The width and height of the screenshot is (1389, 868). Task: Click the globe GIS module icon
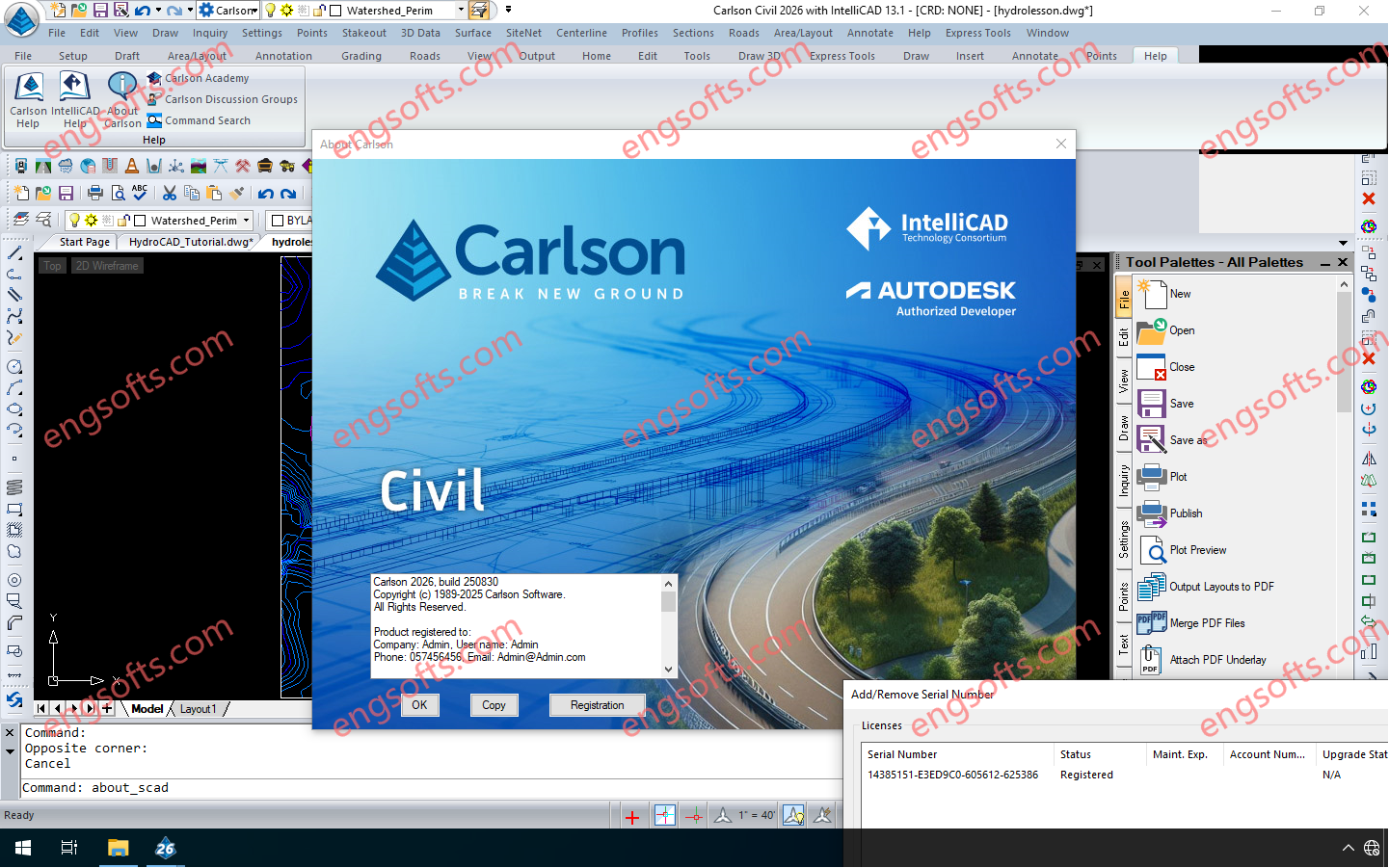point(88,166)
